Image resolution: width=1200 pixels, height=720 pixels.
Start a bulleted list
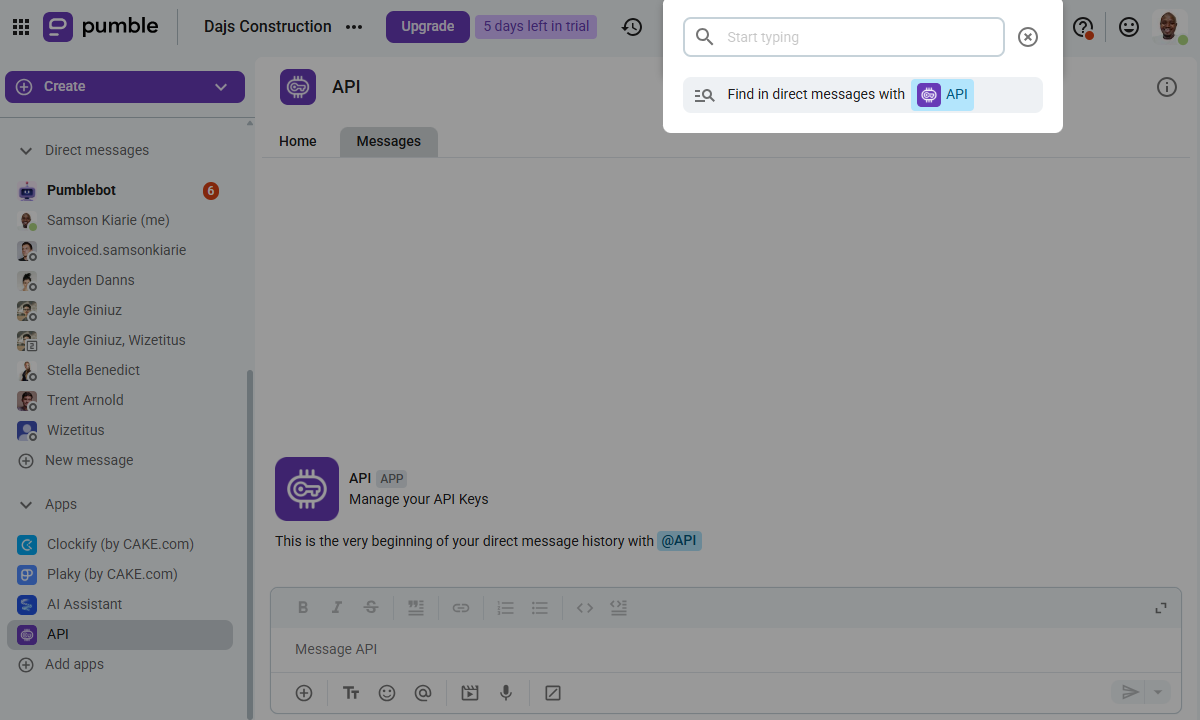(x=540, y=607)
